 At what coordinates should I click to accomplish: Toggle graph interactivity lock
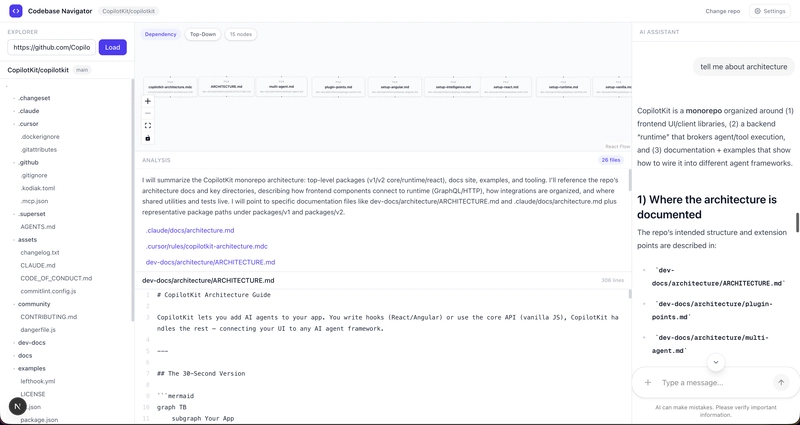pos(148,137)
